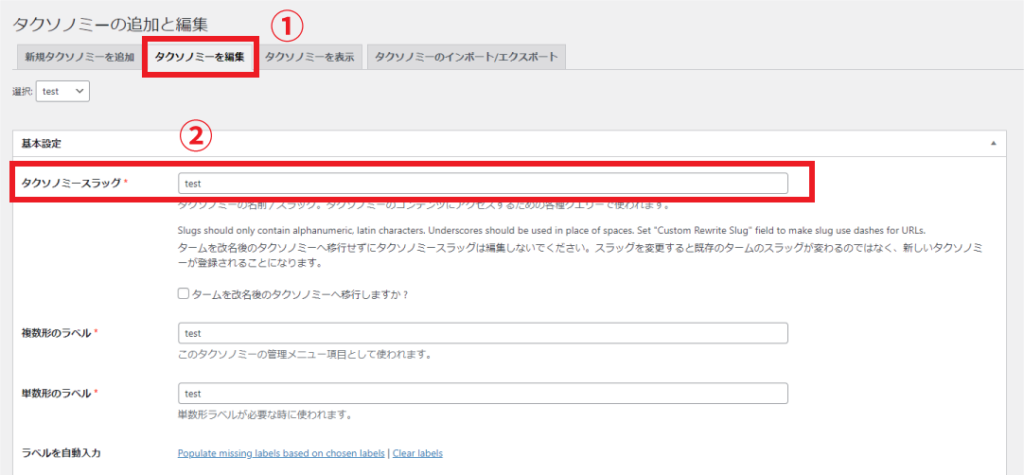1024x475 pixels.
Task: Click the 複数形のラベル field label text
Action: tap(56, 333)
